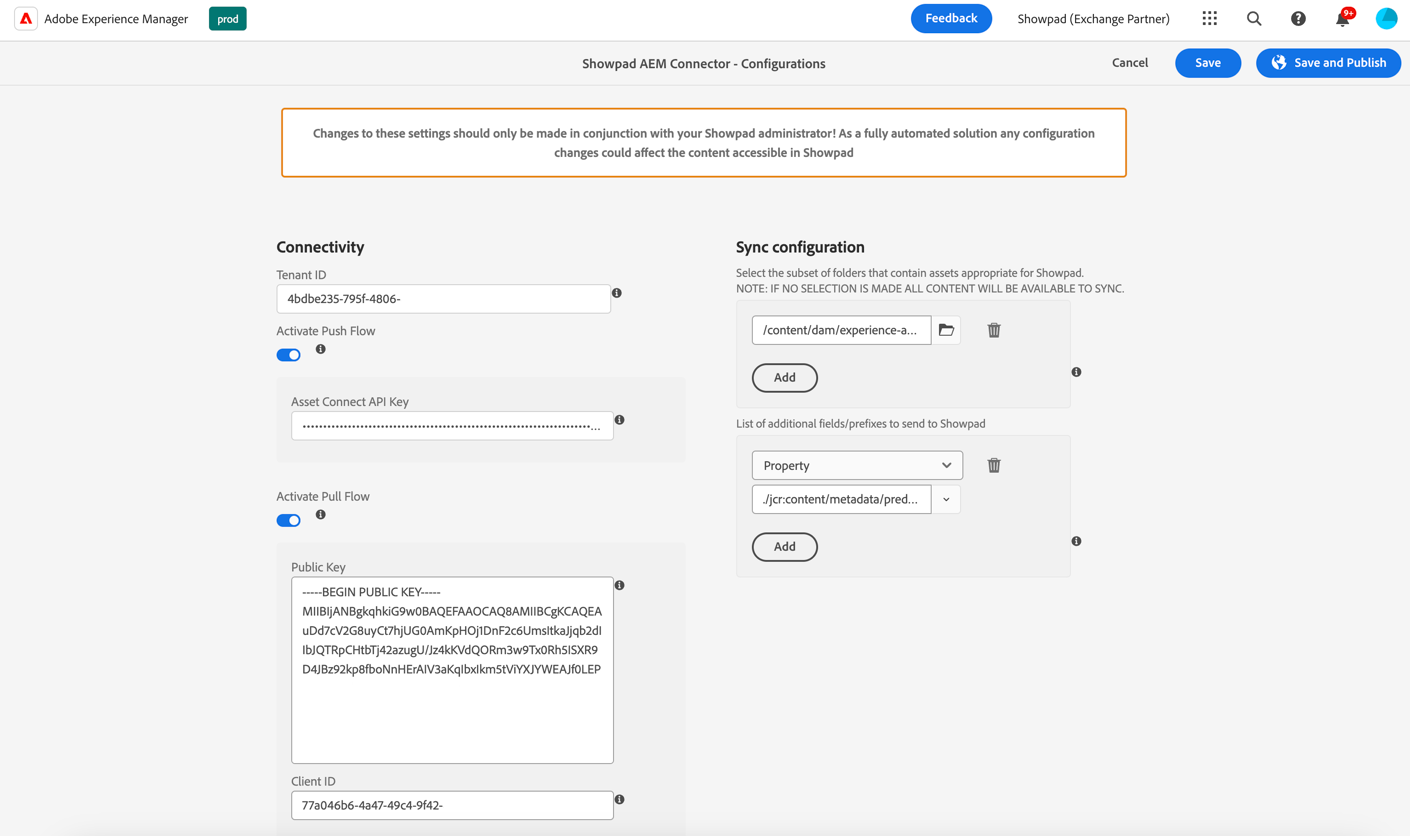
Task: Expand the jcr:content metadata path dropdown arrow
Action: point(946,499)
